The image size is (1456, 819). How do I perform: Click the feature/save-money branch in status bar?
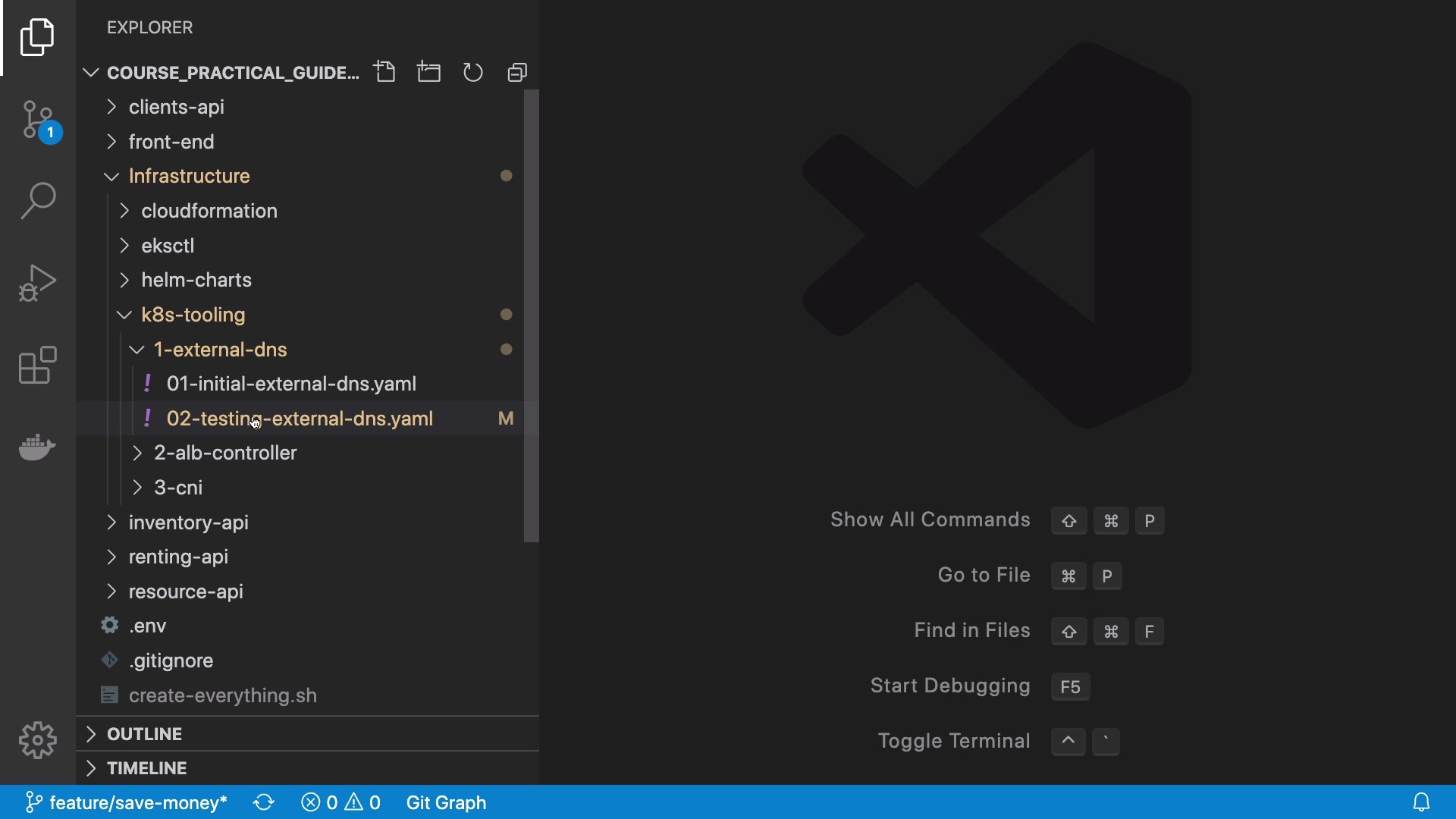127,802
